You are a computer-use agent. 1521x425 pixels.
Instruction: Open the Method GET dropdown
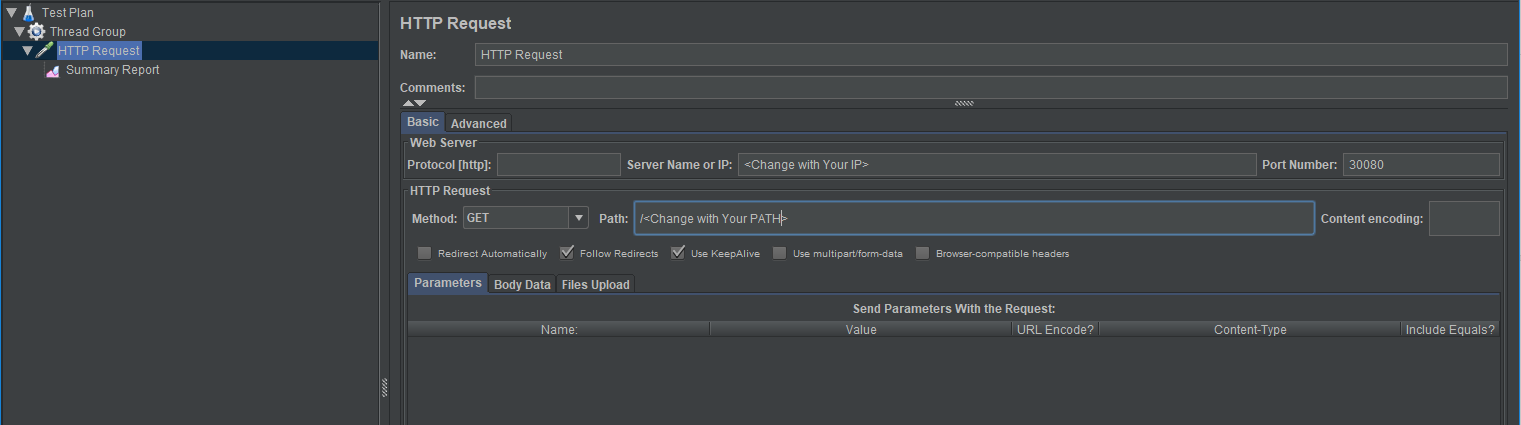[578, 218]
